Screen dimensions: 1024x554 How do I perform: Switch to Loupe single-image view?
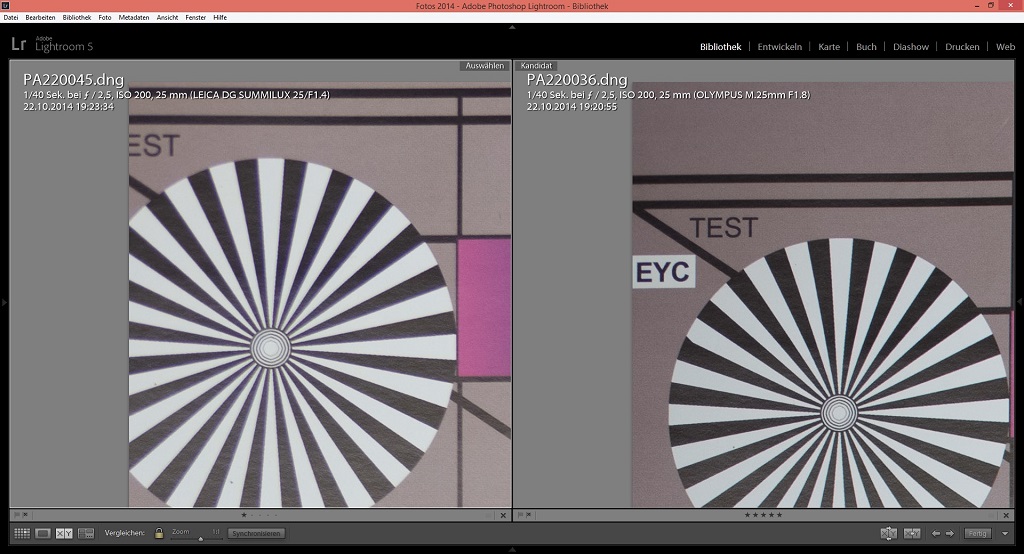coord(43,534)
